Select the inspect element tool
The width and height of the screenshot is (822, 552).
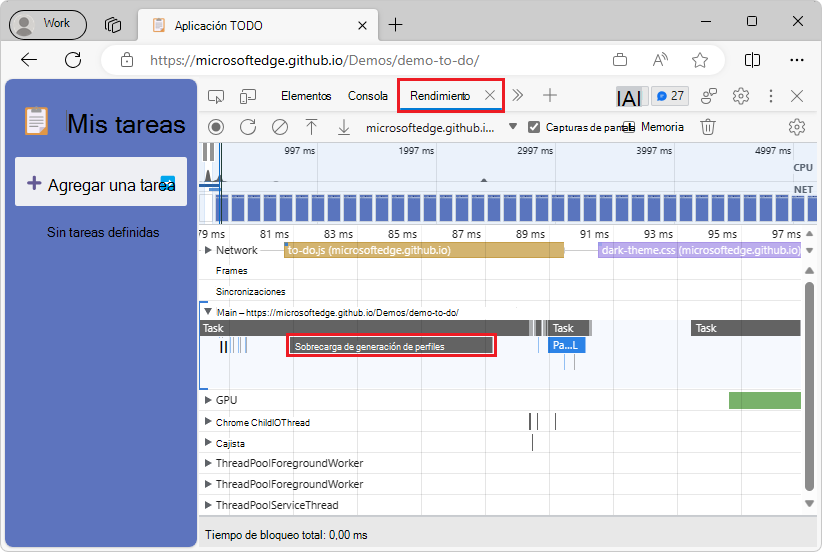coord(216,96)
